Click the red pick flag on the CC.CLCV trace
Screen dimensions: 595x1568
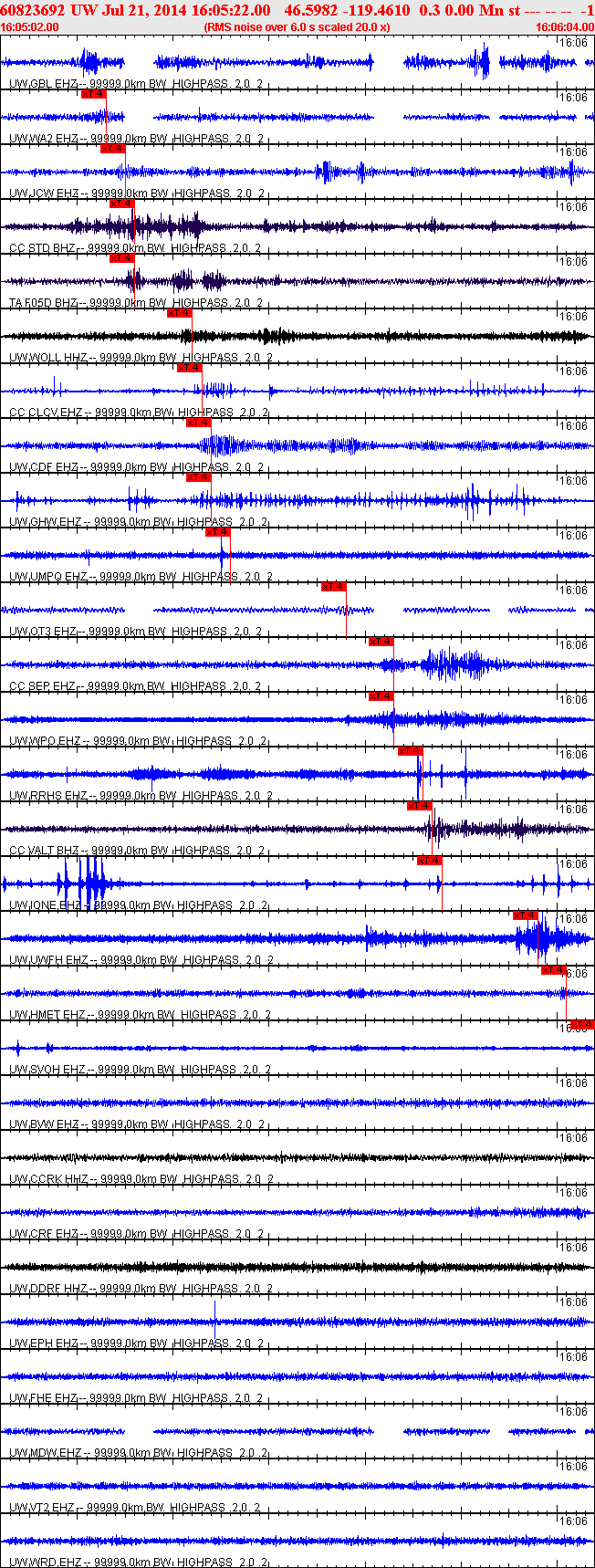(190, 368)
